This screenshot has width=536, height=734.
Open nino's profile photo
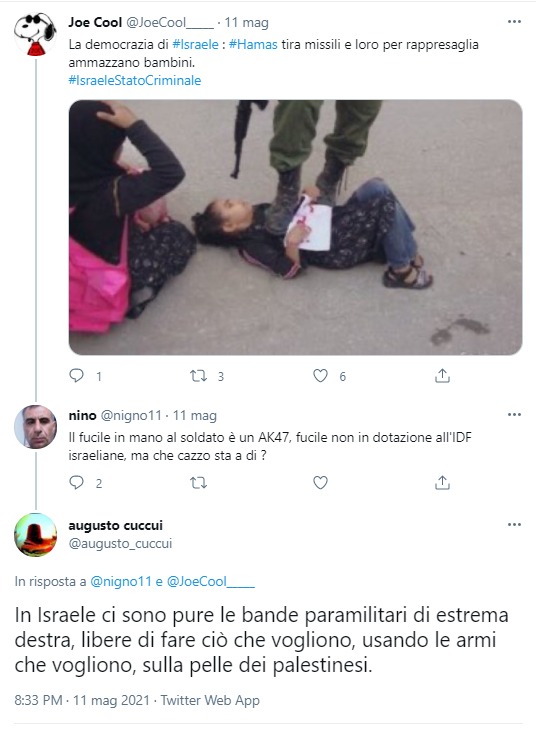[36, 427]
